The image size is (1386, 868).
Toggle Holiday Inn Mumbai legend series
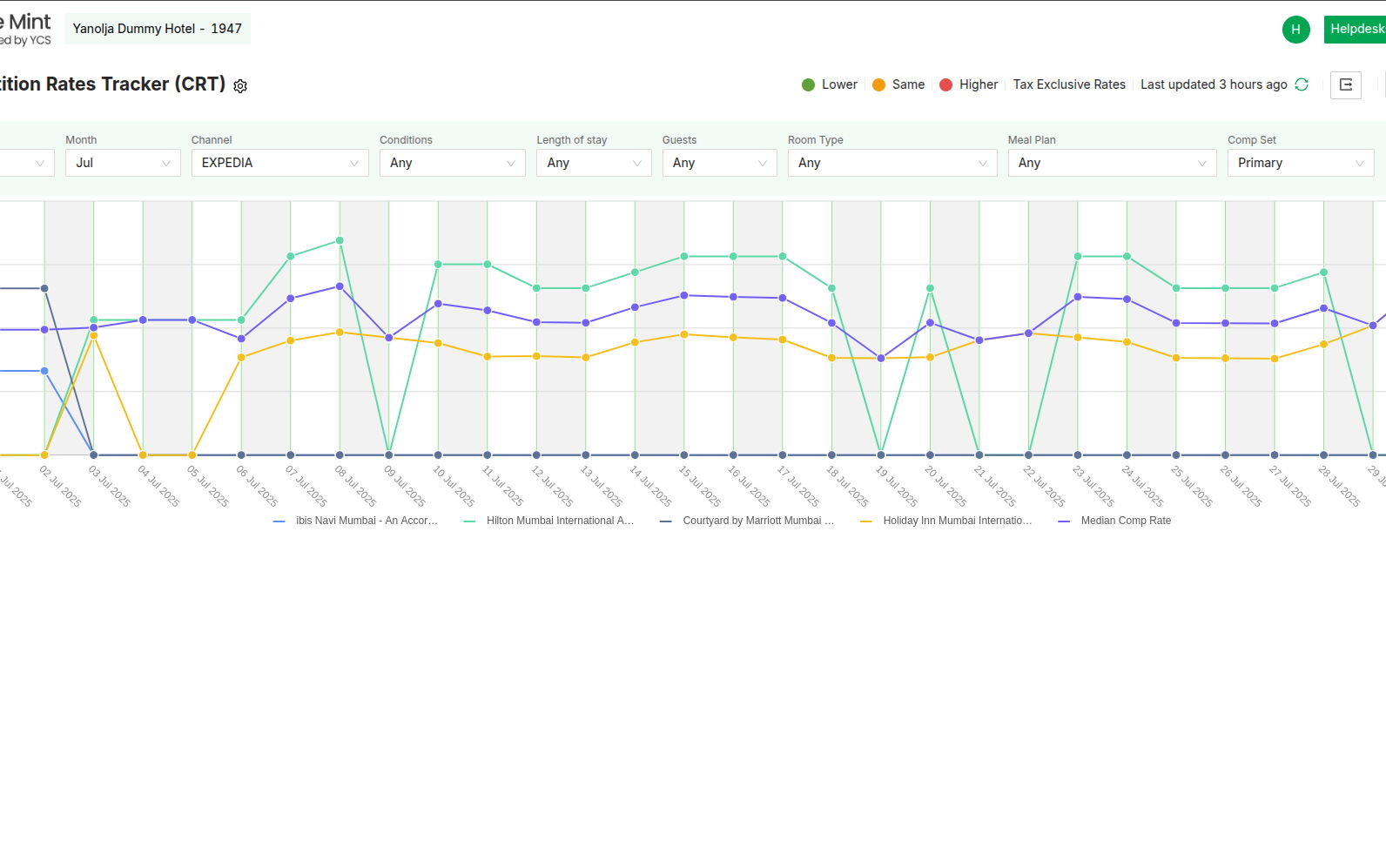click(x=945, y=521)
